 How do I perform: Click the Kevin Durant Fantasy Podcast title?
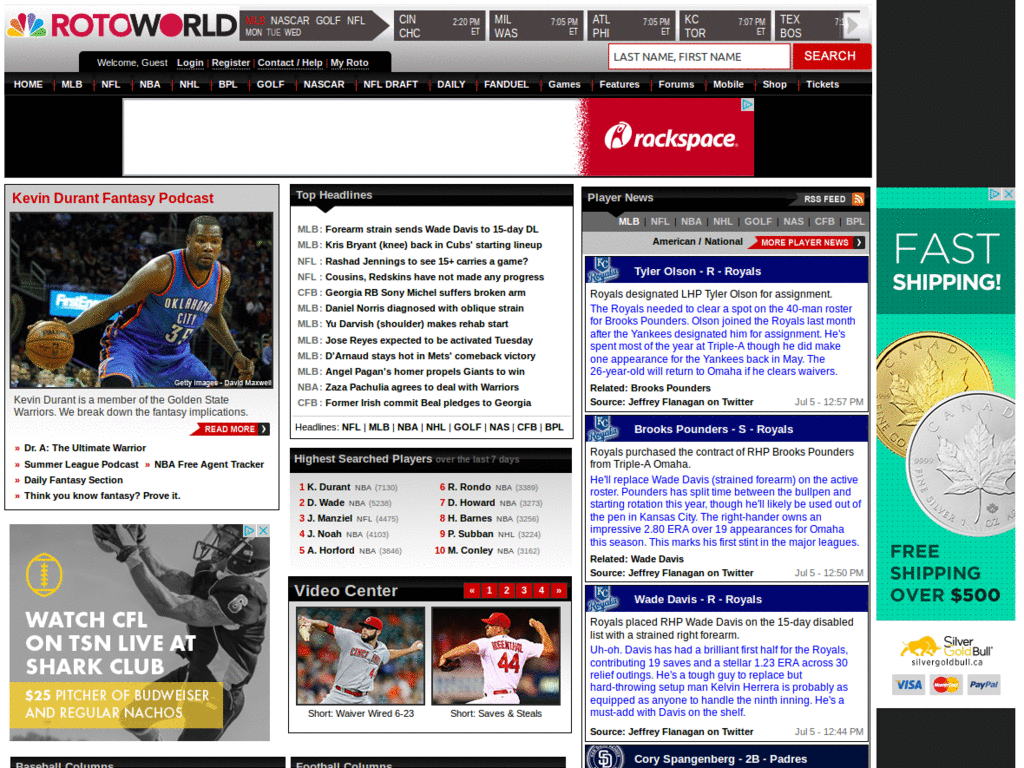pos(113,199)
